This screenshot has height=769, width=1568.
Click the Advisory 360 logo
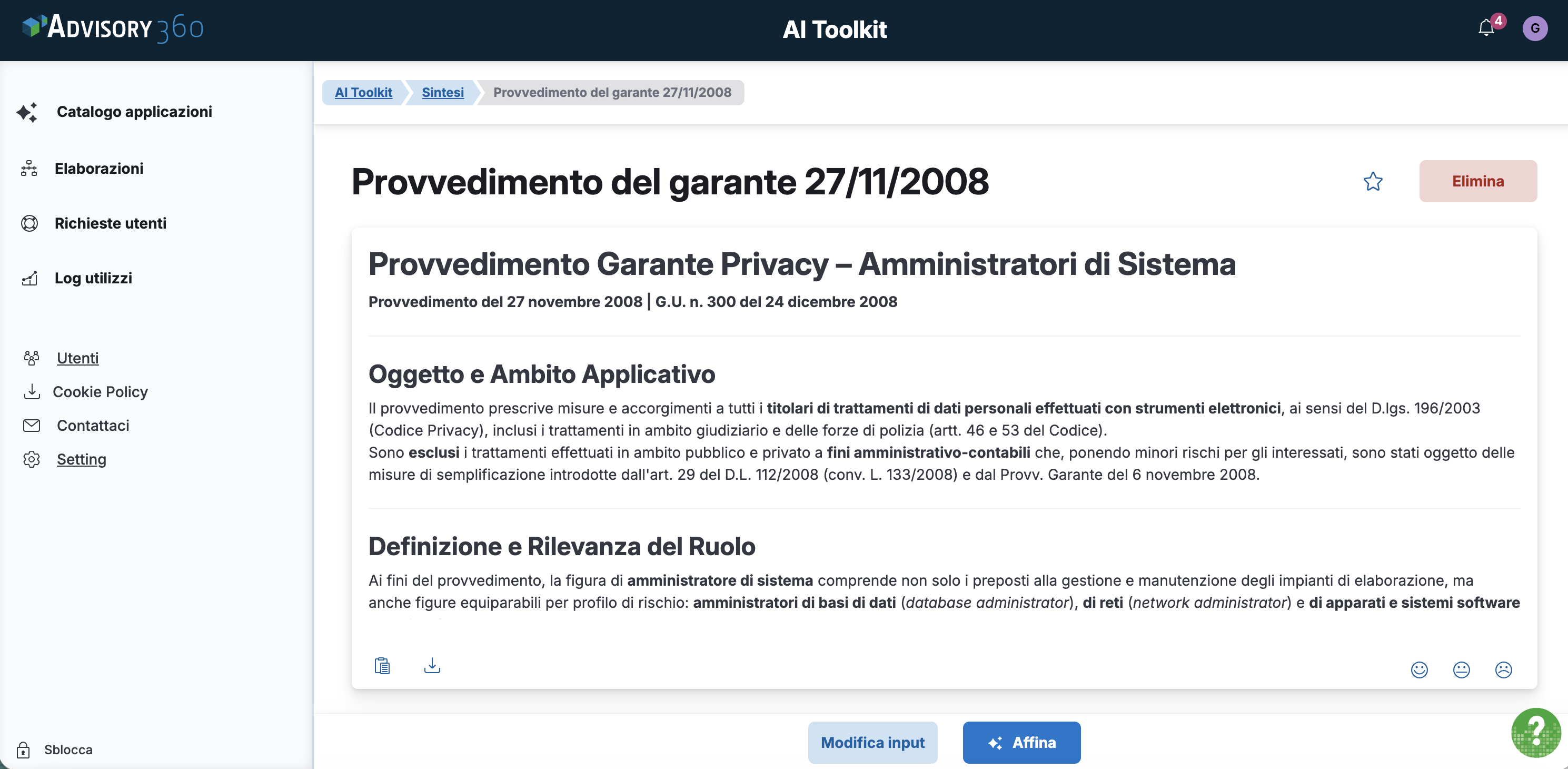113,28
